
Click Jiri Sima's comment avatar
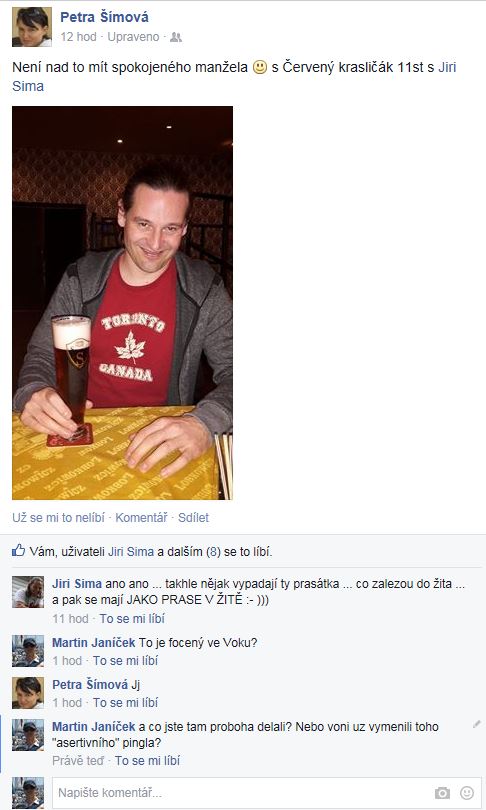(x=28, y=592)
